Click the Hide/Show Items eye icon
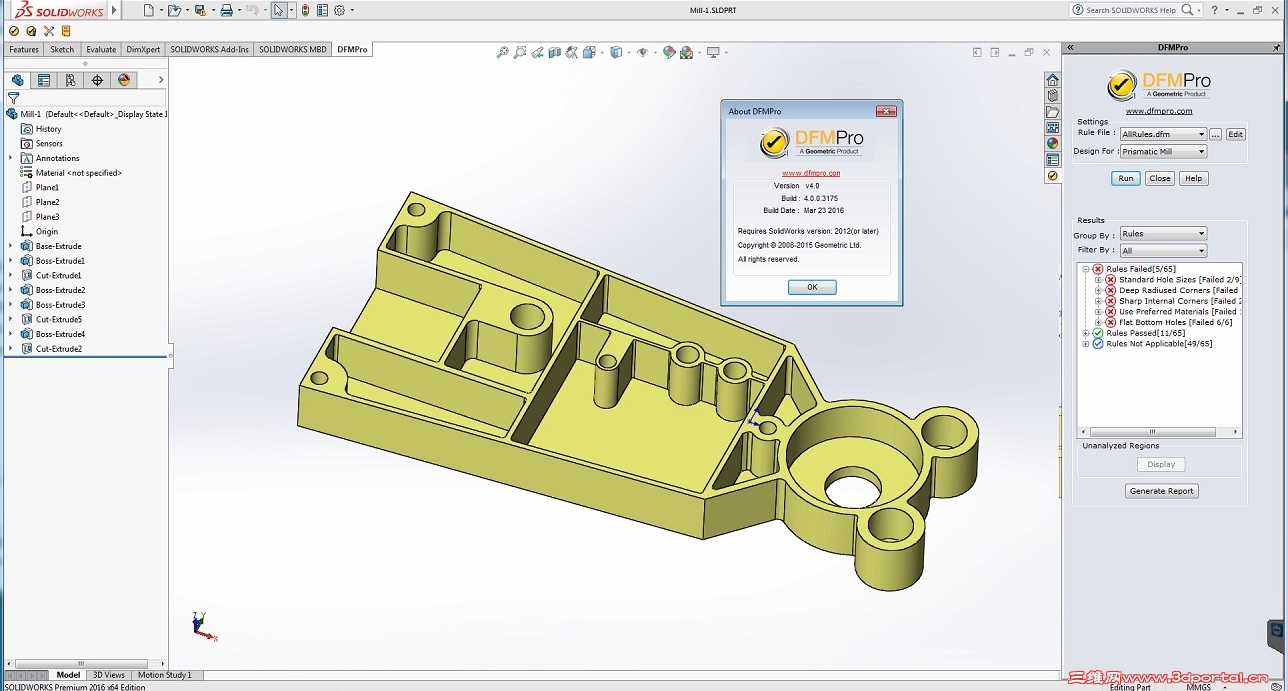 coord(642,52)
